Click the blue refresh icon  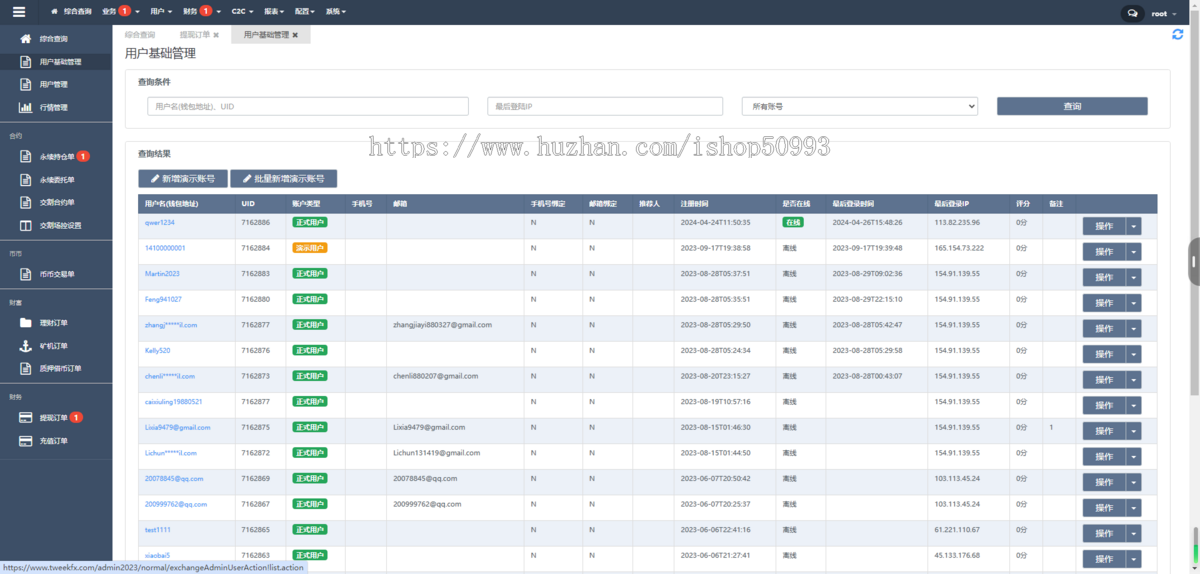click(x=1178, y=34)
